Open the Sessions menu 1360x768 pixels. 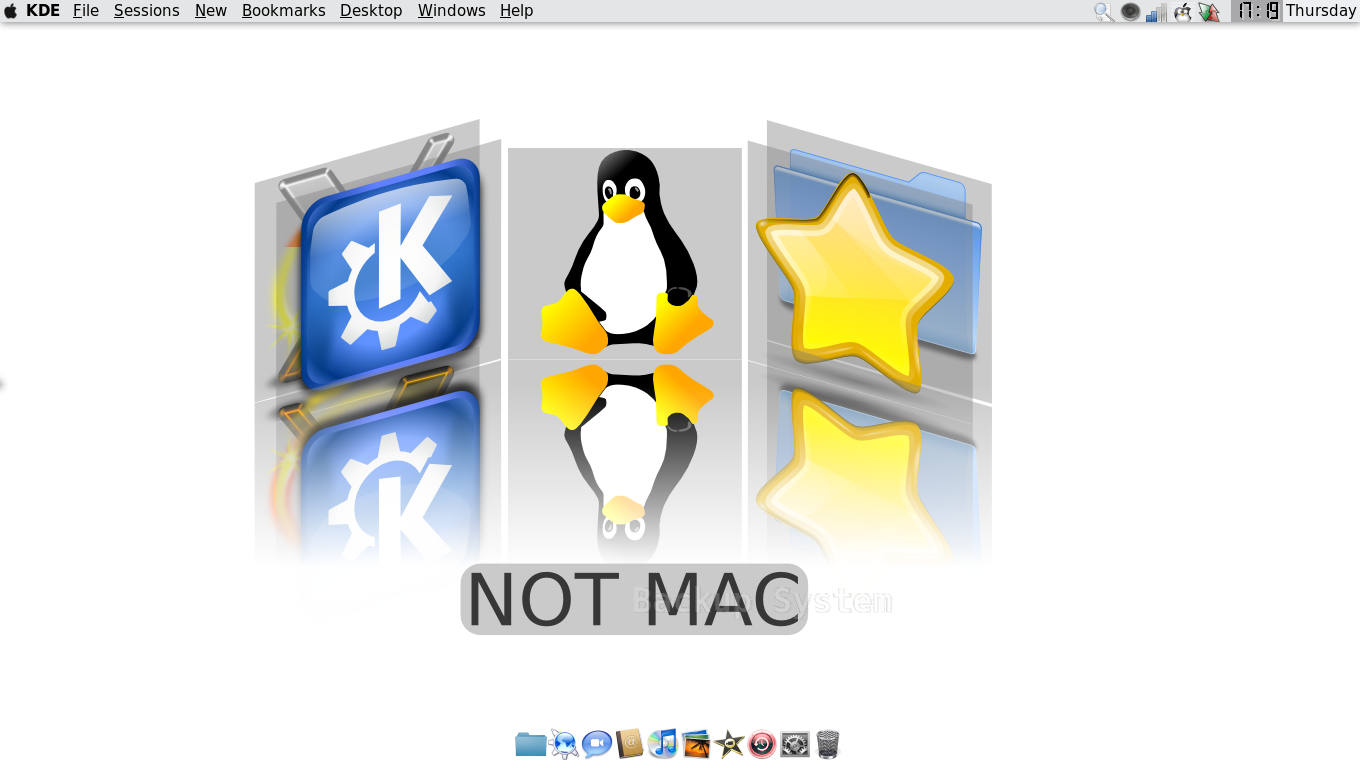[147, 11]
